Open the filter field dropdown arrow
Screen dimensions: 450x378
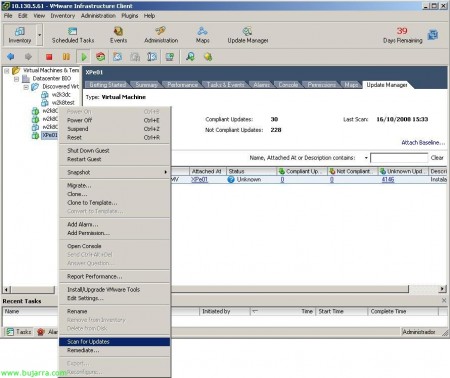366,158
